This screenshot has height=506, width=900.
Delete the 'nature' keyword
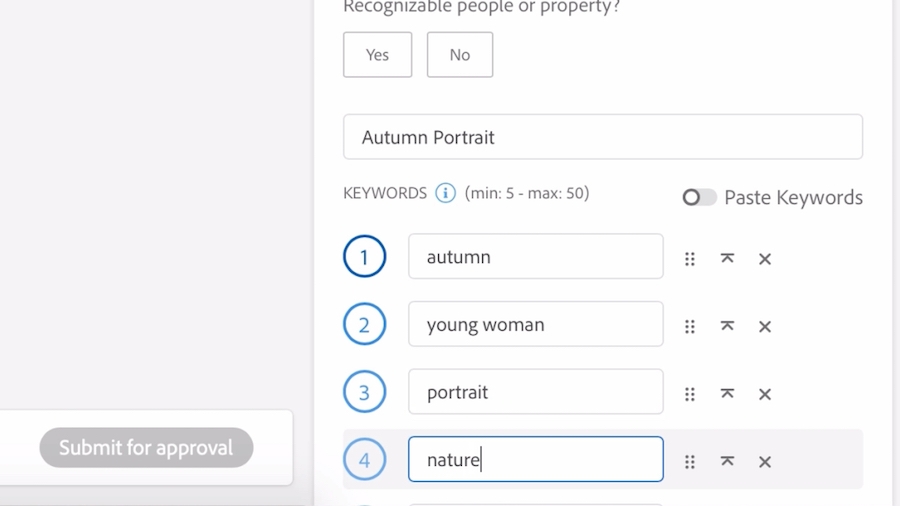(x=765, y=462)
